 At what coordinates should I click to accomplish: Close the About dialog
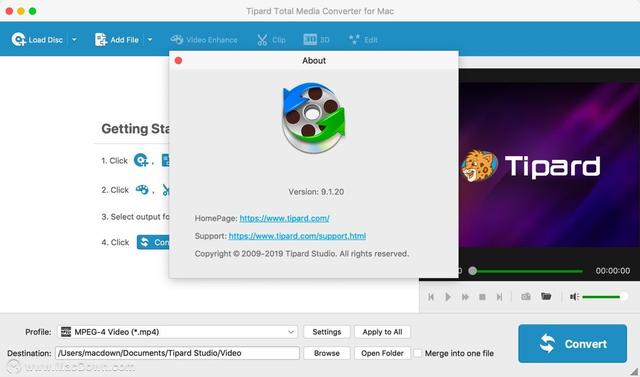coord(178,60)
